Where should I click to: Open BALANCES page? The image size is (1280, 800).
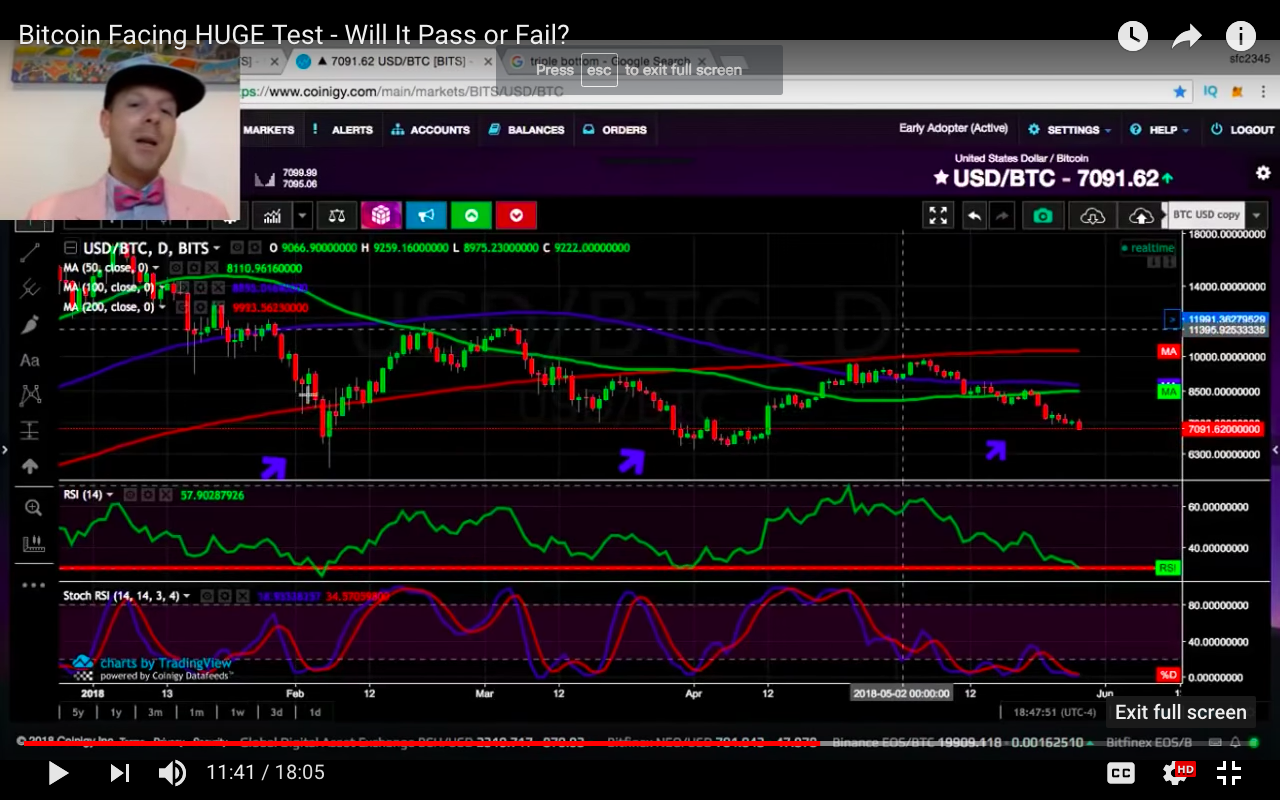pyautogui.click(x=526, y=130)
